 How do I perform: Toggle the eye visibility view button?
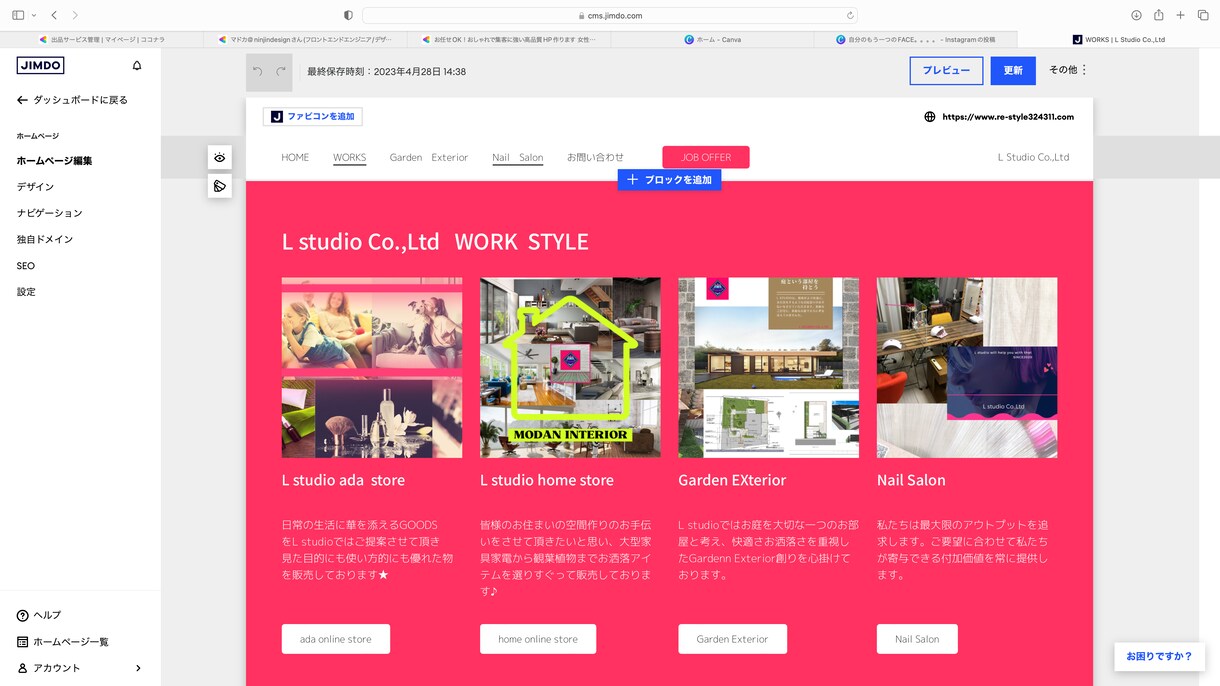220,158
